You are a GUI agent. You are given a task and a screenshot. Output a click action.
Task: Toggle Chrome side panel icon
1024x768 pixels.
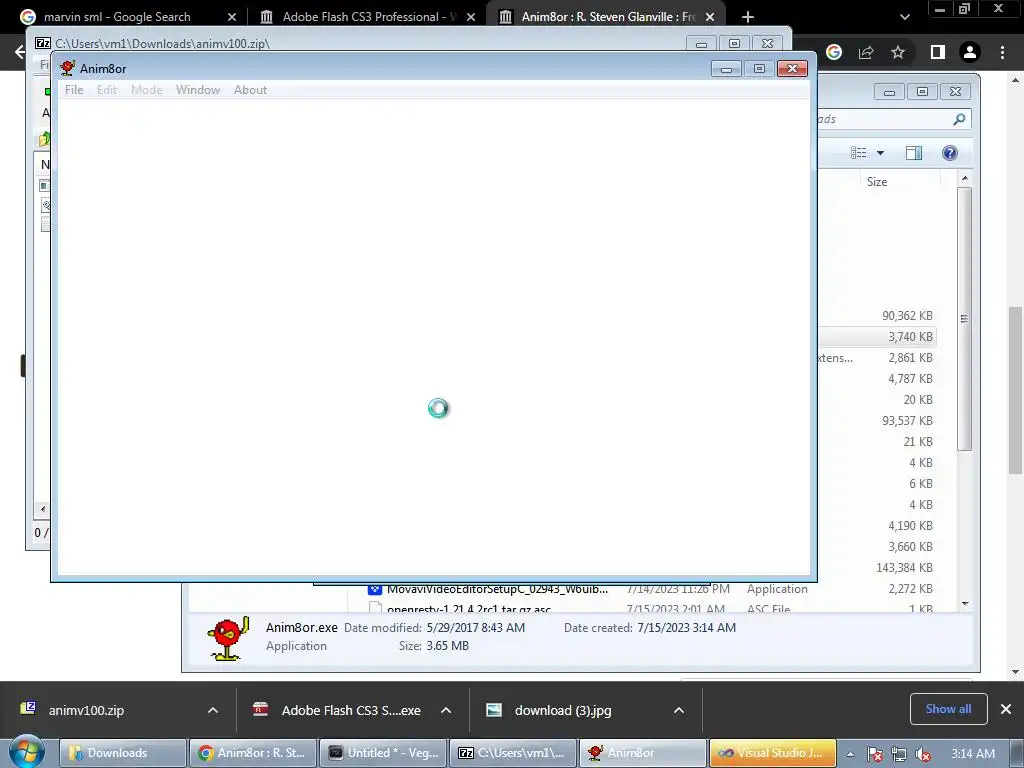click(x=938, y=52)
